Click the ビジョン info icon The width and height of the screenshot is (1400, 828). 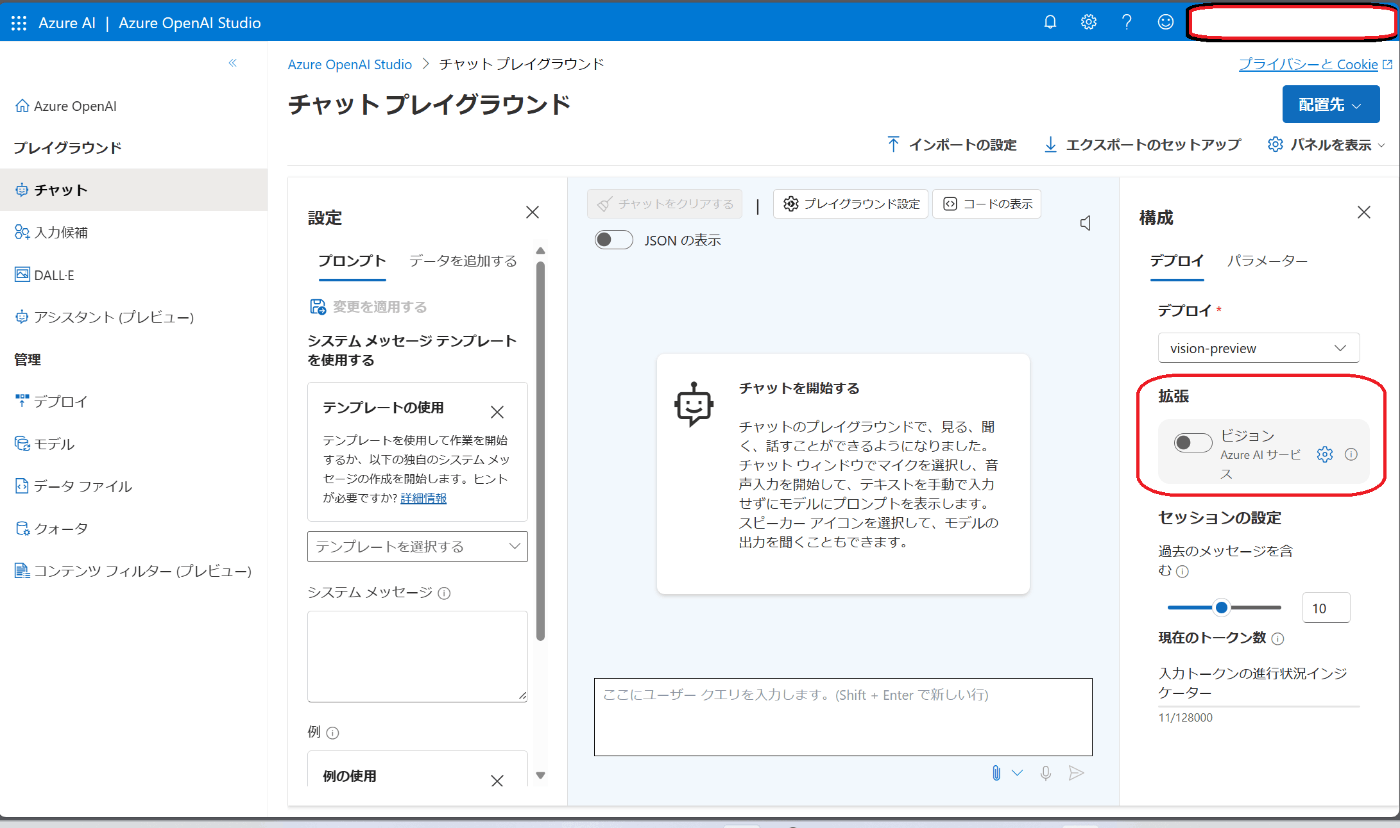coord(1351,454)
